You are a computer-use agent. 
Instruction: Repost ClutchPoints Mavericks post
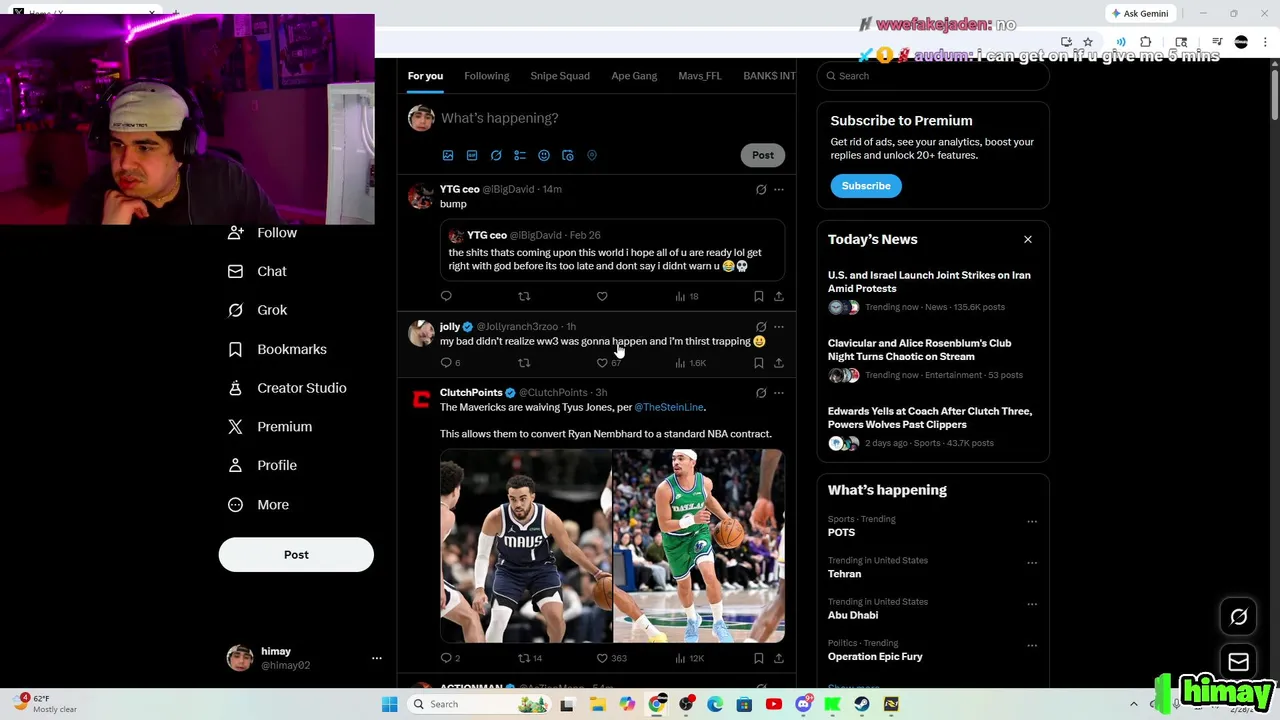coord(530,658)
